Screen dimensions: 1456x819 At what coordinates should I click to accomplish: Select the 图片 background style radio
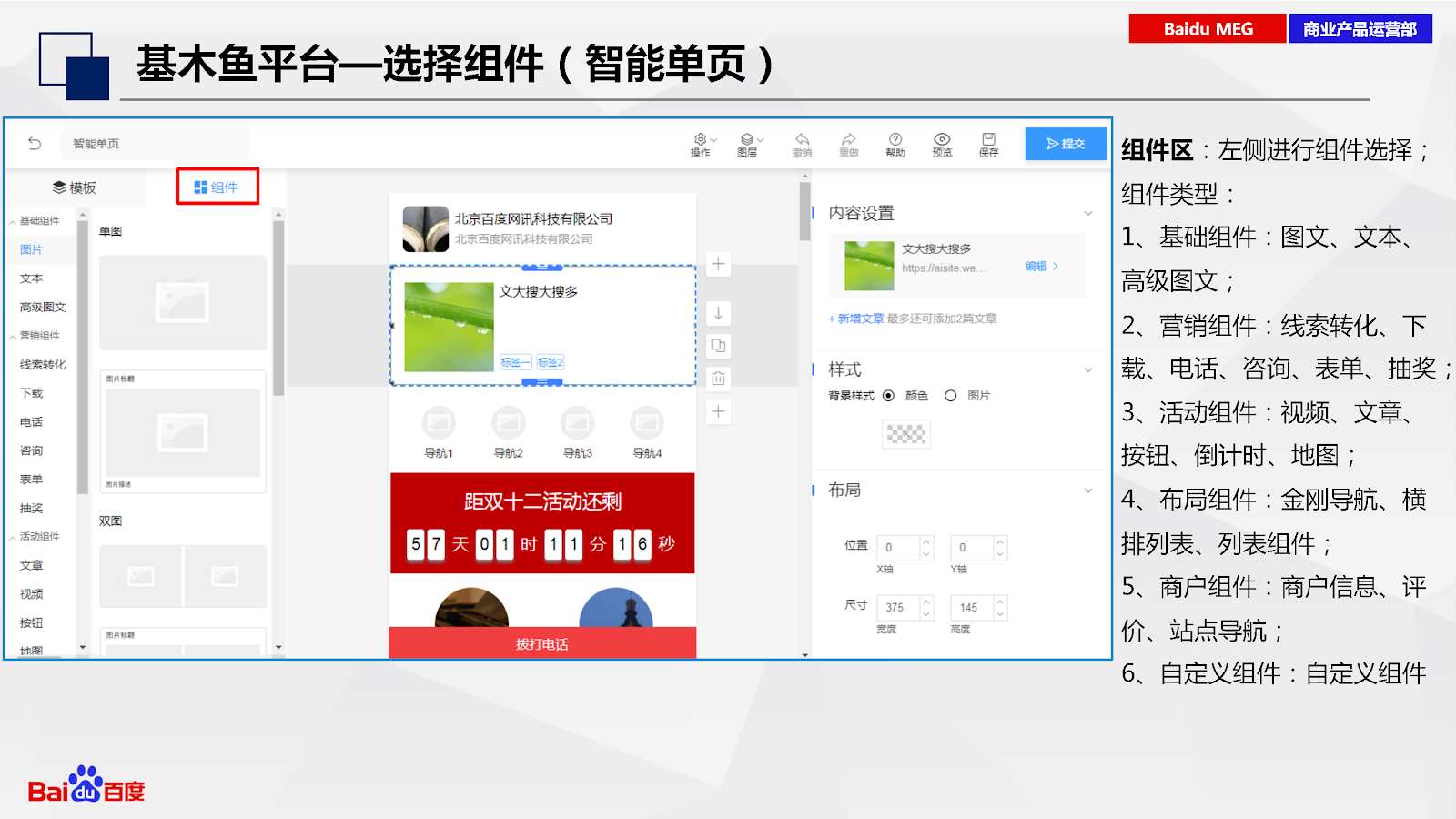950,396
